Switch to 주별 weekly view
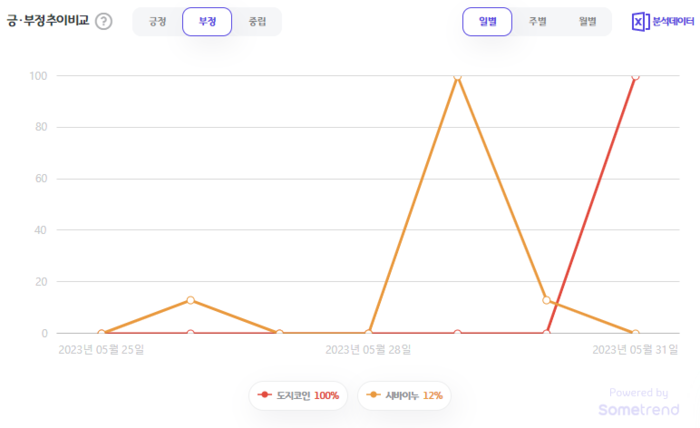This screenshot has width=700, height=428. tap(538, 21)
